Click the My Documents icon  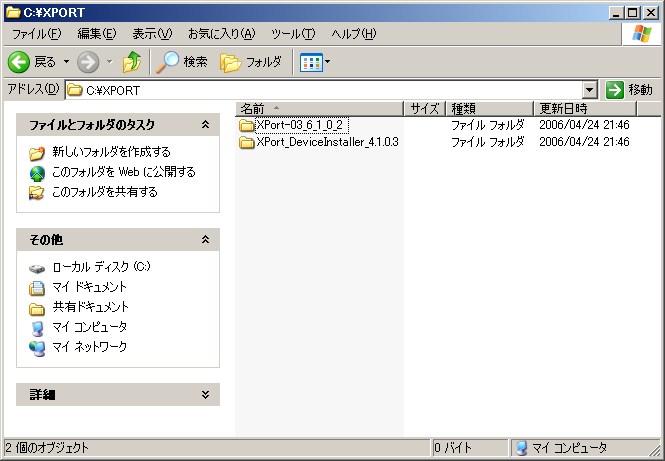[x=37, y=288]
